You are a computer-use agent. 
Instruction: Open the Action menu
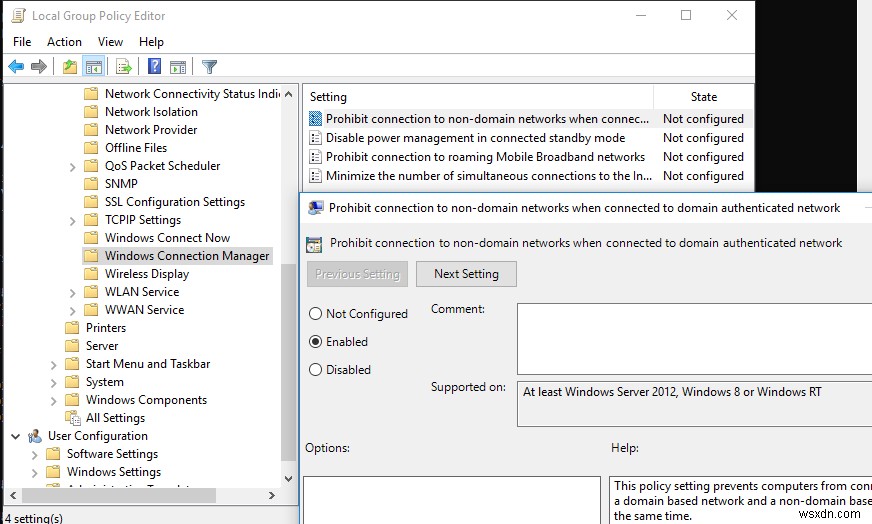64,41
